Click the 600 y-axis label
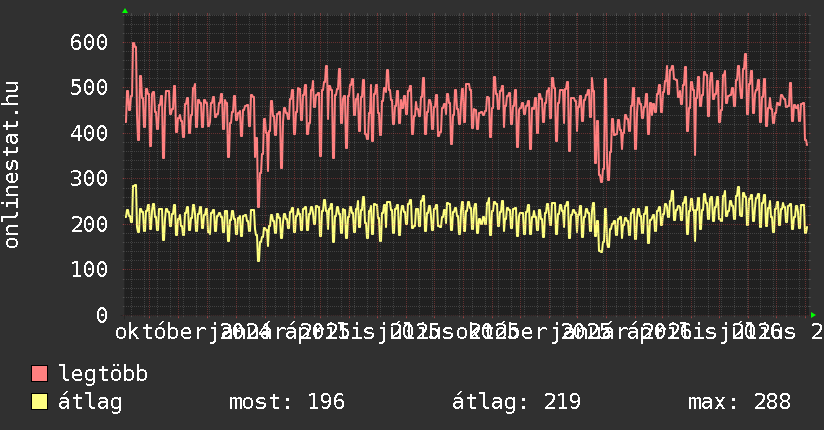The height and width of the screenshot is (430, 824). [x=89, y=42]
